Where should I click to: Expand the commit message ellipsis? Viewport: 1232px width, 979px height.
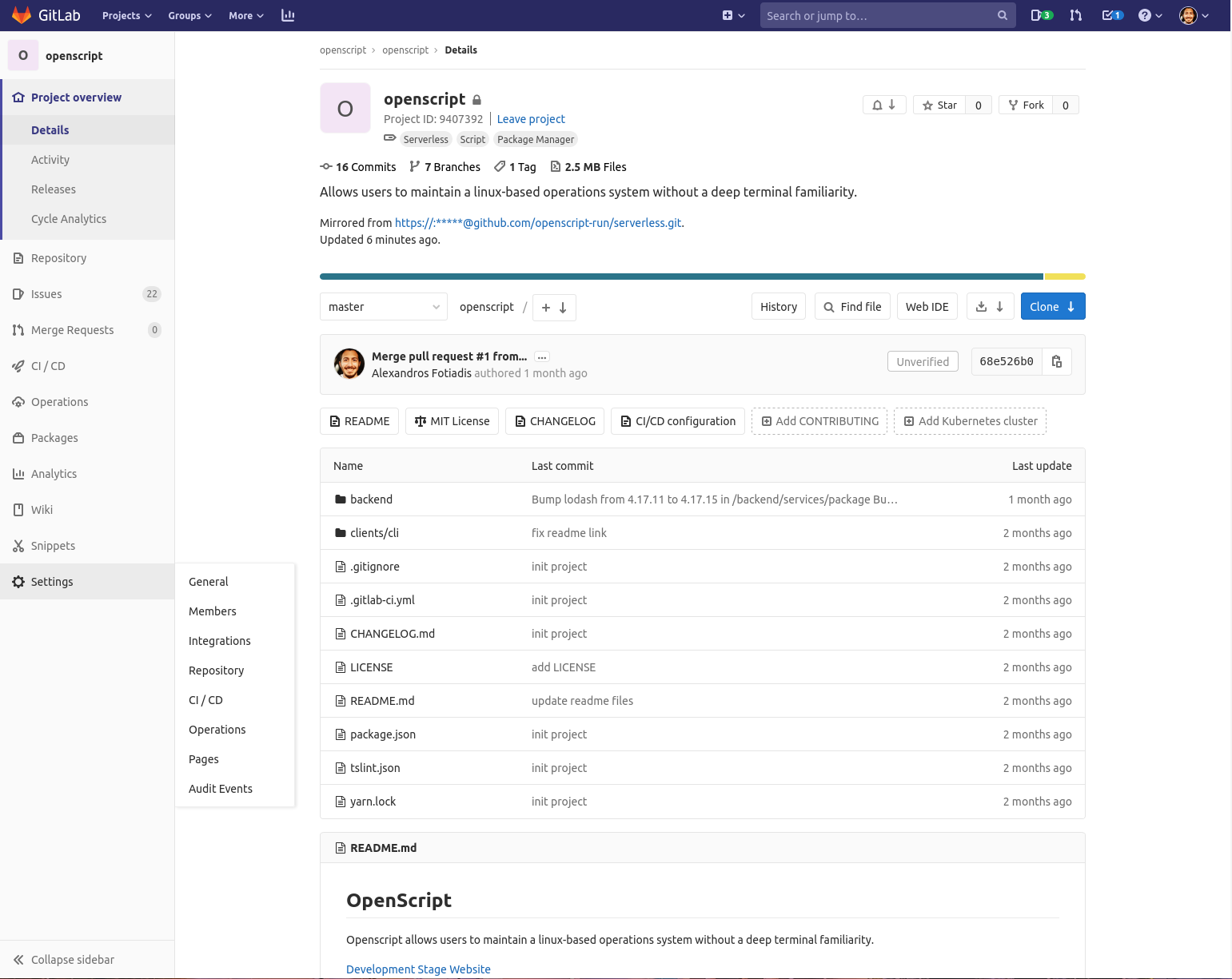tap(542, 357)
